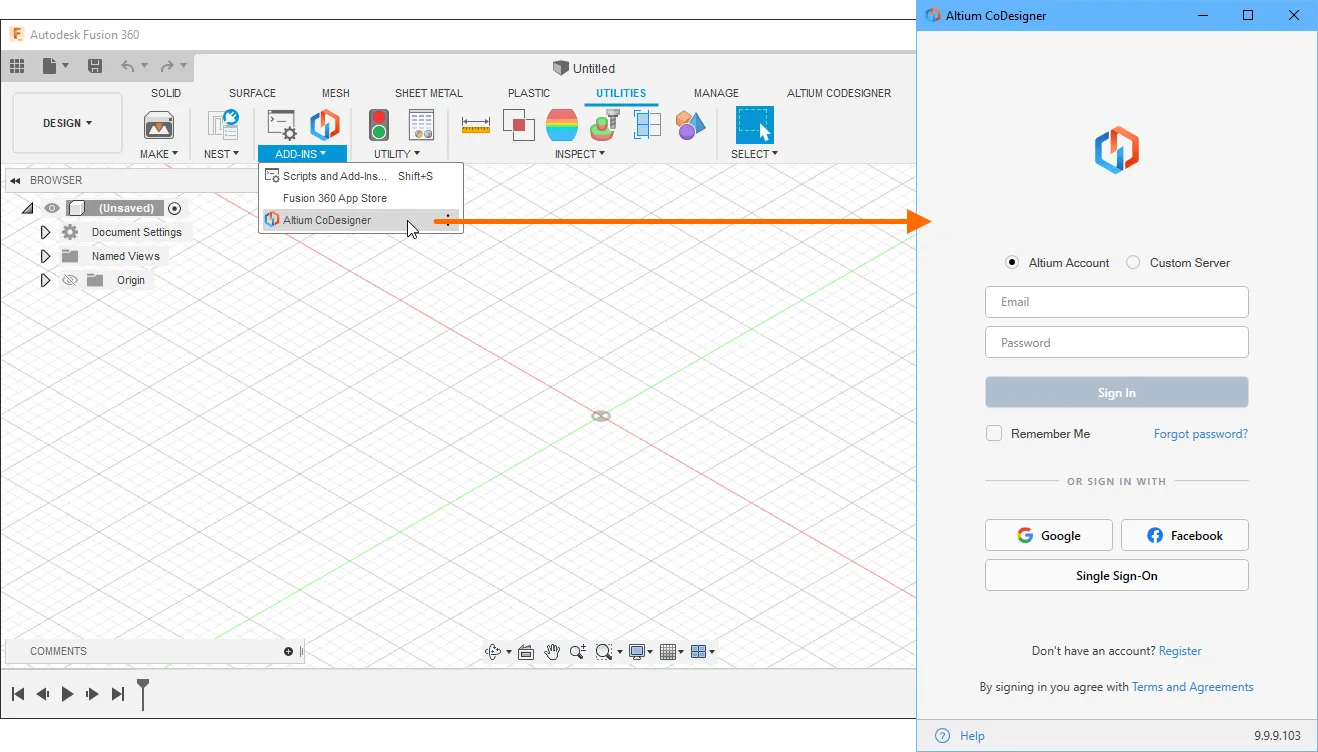This screenshot has height=752, width=1318.
Task: Switch to the MANAGE tab
Action: (716, 93)
